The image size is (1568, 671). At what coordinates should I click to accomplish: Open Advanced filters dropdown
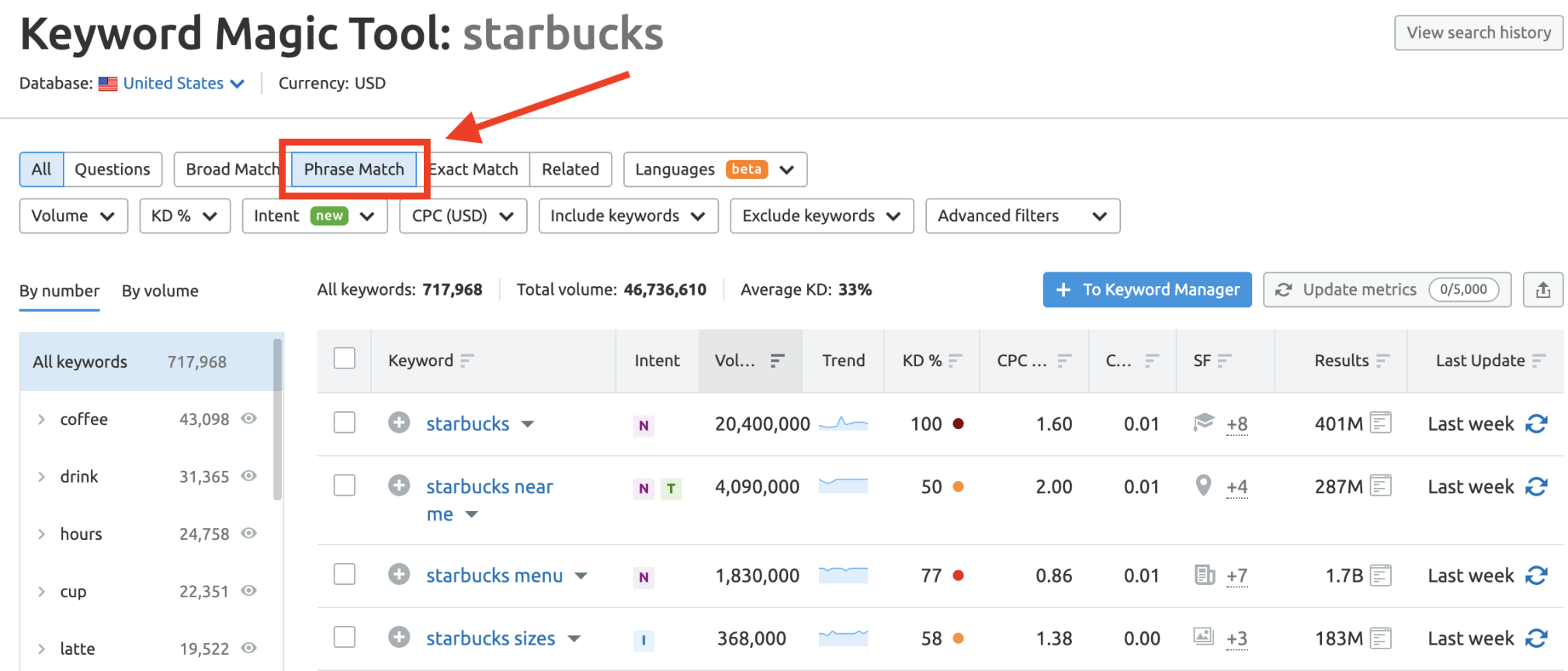(x=1022, y=216)
